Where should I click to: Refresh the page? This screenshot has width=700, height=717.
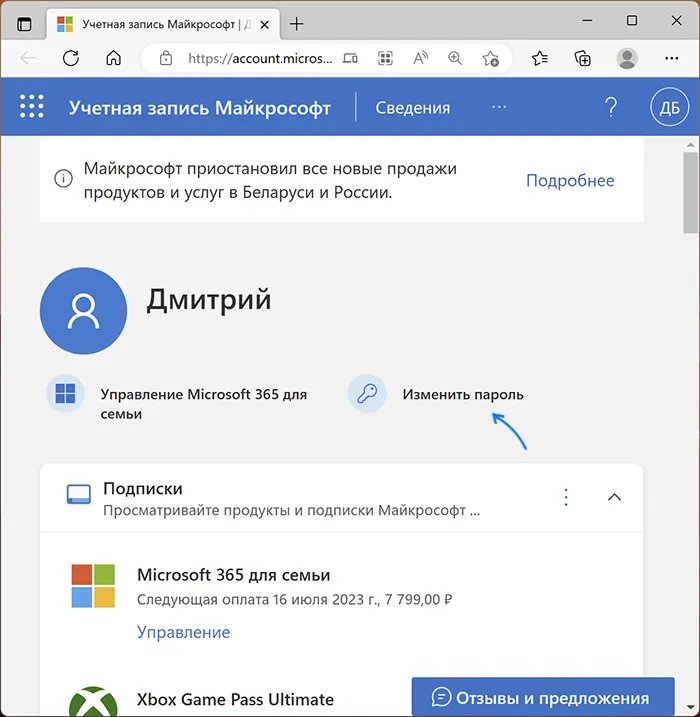(71, 58)
